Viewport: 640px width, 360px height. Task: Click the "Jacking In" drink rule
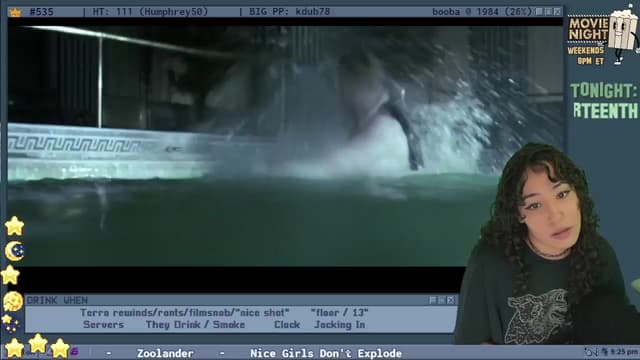click(340, 325)
